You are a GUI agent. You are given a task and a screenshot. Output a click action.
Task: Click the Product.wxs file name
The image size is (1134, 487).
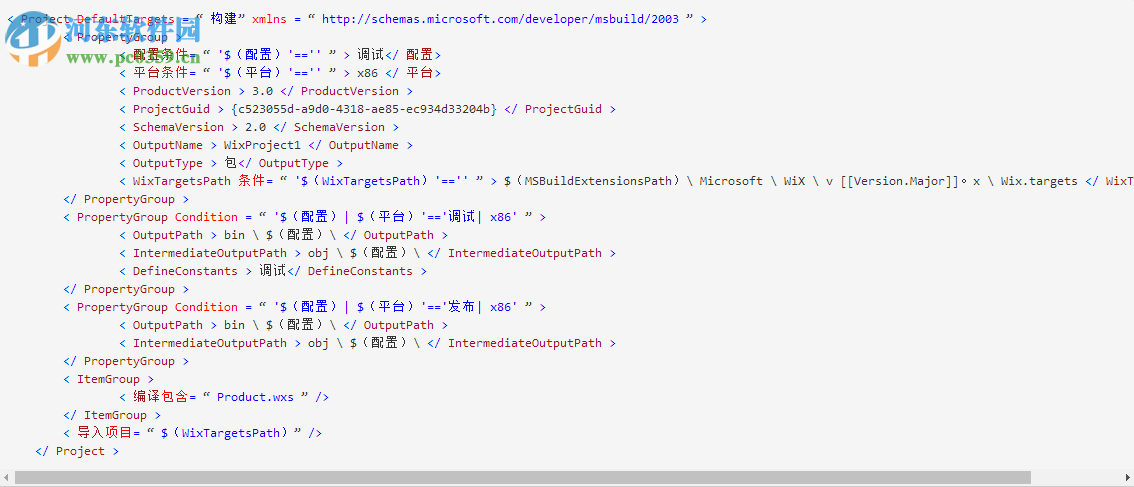point(255,397)
